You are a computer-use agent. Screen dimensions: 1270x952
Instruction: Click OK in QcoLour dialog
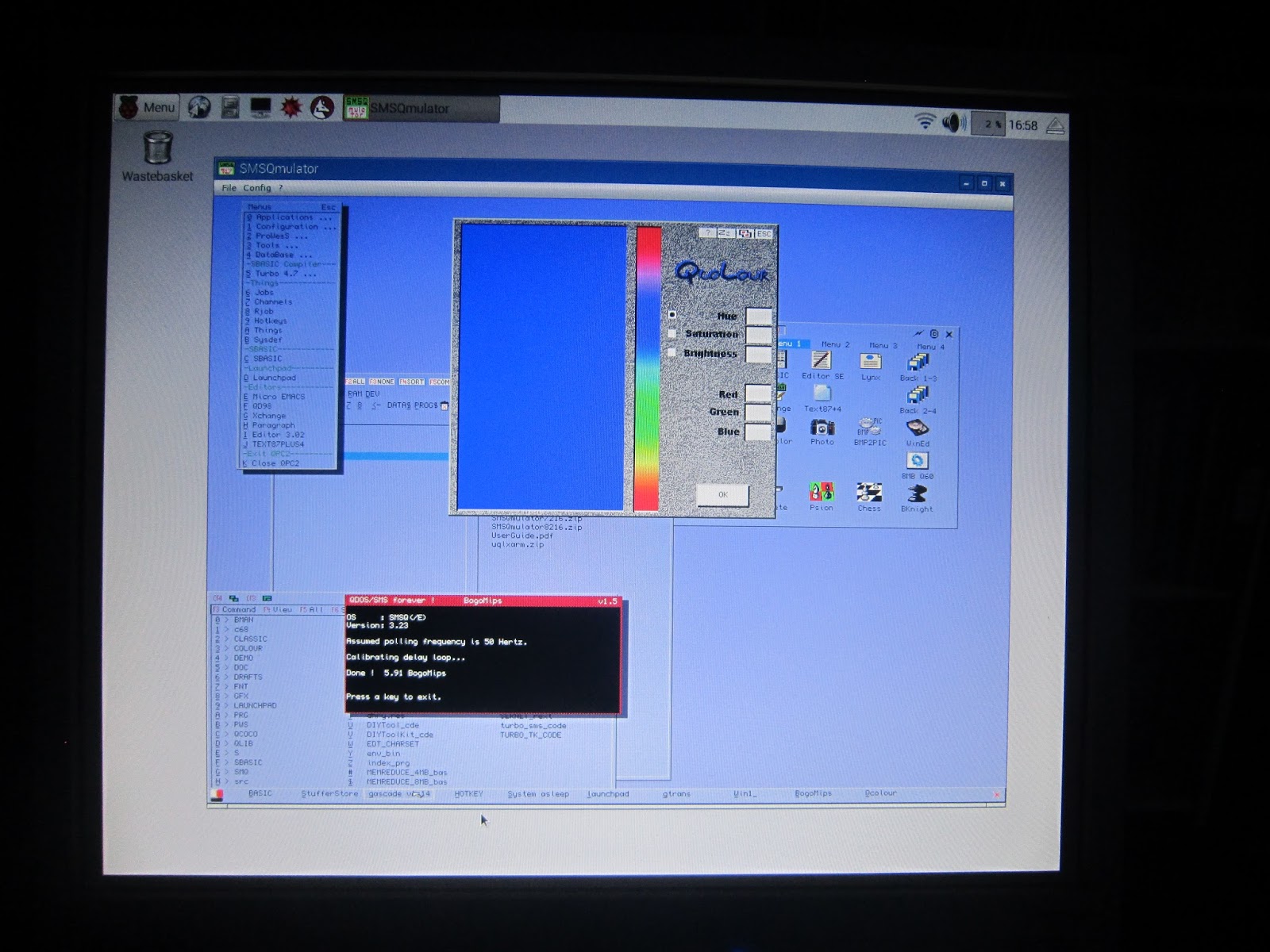(722, 494)
